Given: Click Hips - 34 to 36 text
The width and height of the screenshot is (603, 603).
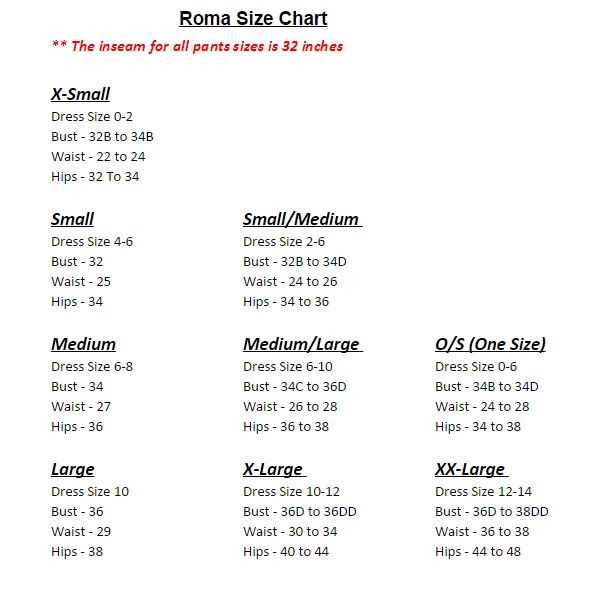Looking at the screenshot, I should pos(286,302).
